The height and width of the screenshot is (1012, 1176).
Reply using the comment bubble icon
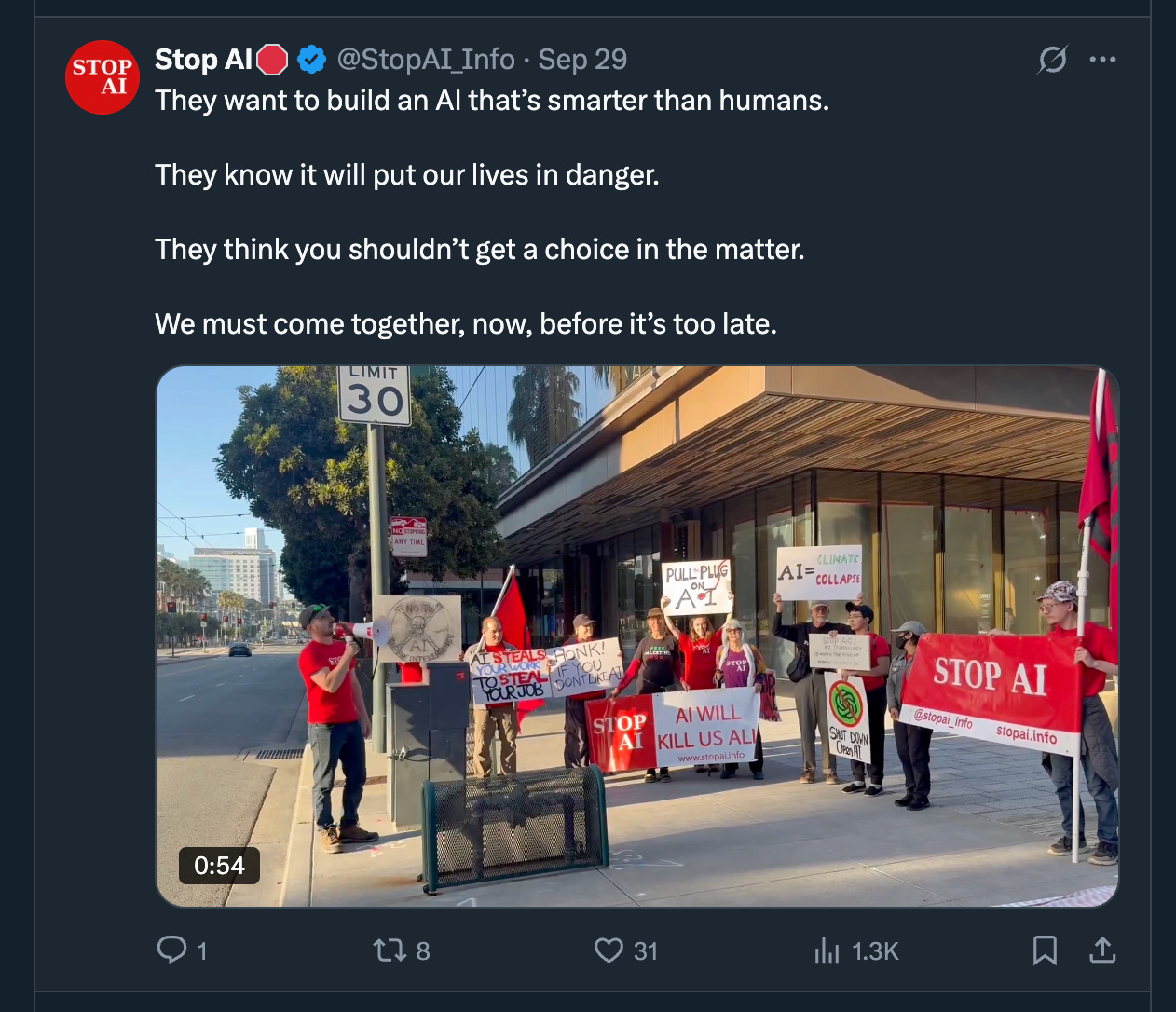pos(171,950)
